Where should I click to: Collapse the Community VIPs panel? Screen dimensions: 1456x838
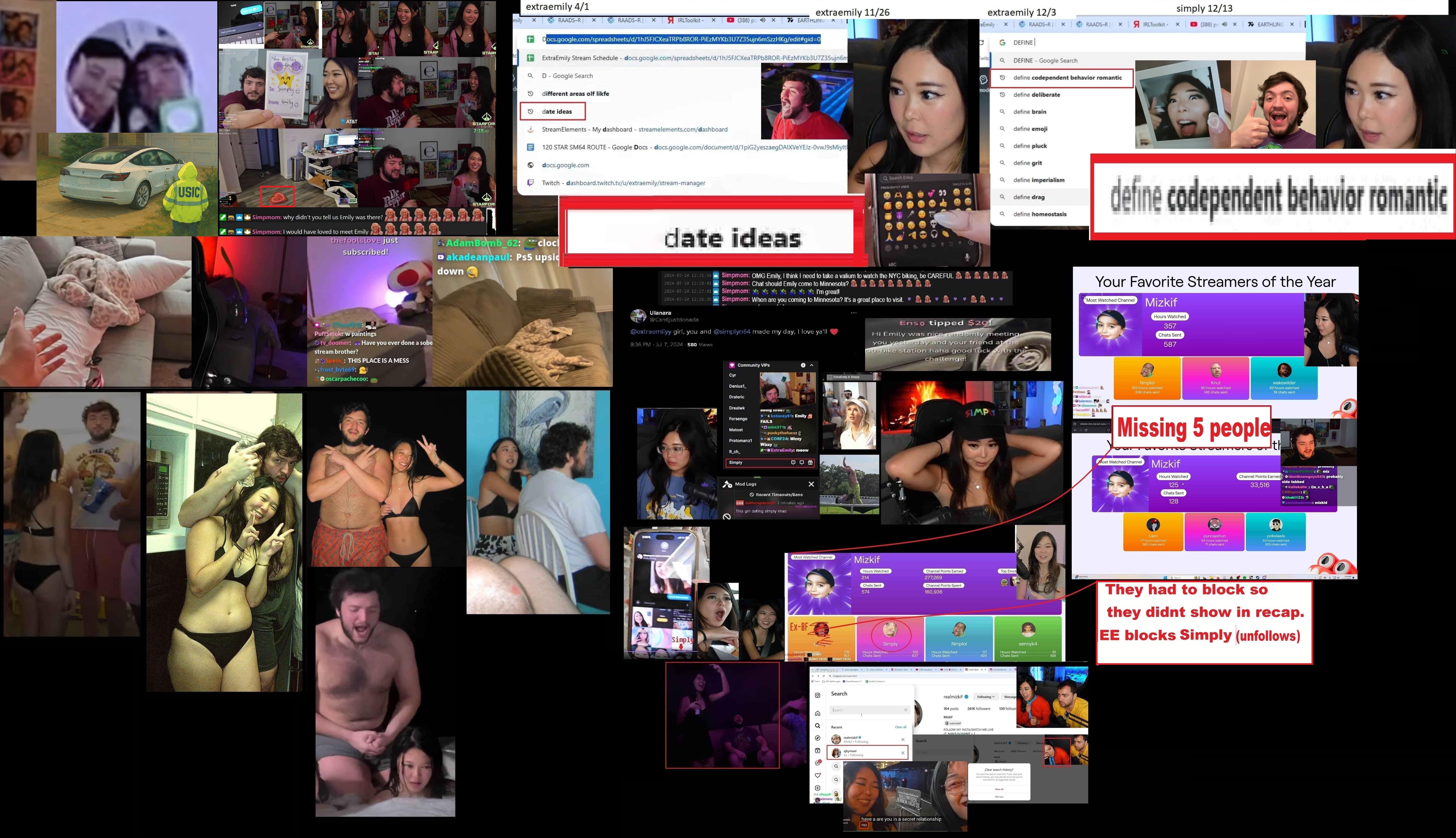(812, 365)
